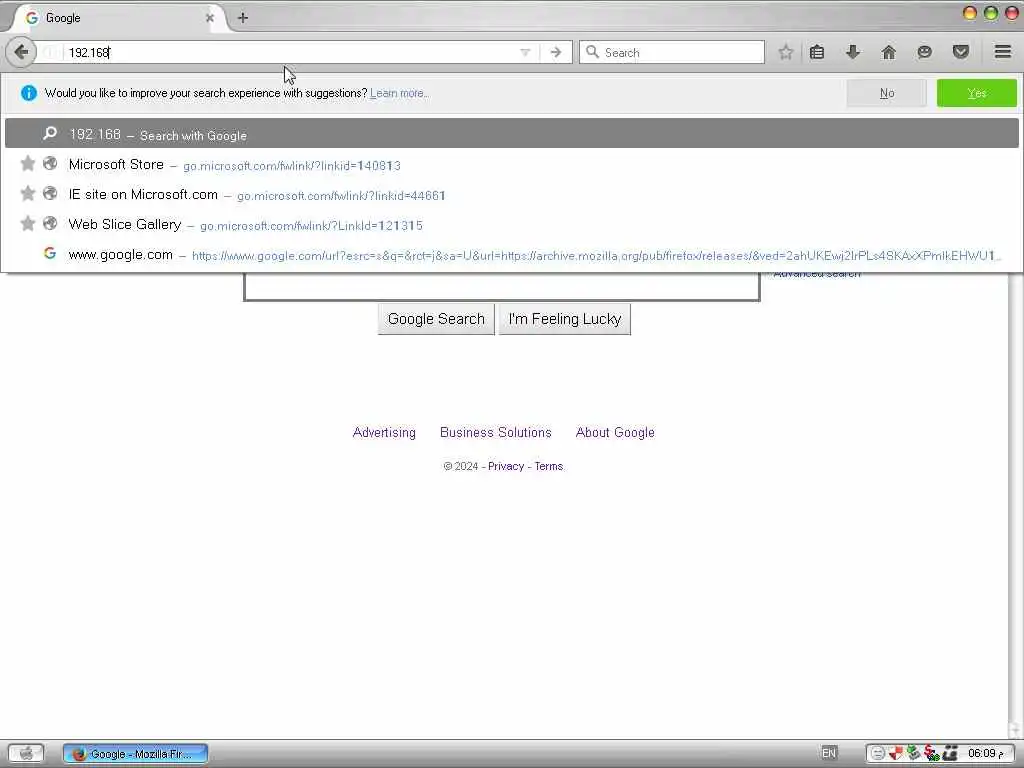Open the Terms link
Screen dimensions: 1024x768
pyautogui.click(x=549, y=466)
